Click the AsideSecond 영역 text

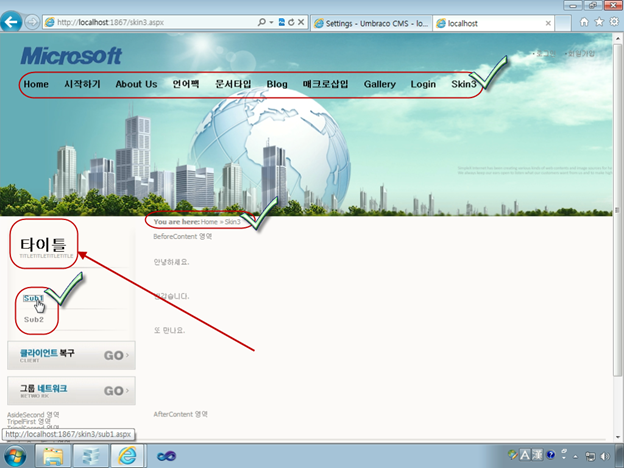click(33, 415)
